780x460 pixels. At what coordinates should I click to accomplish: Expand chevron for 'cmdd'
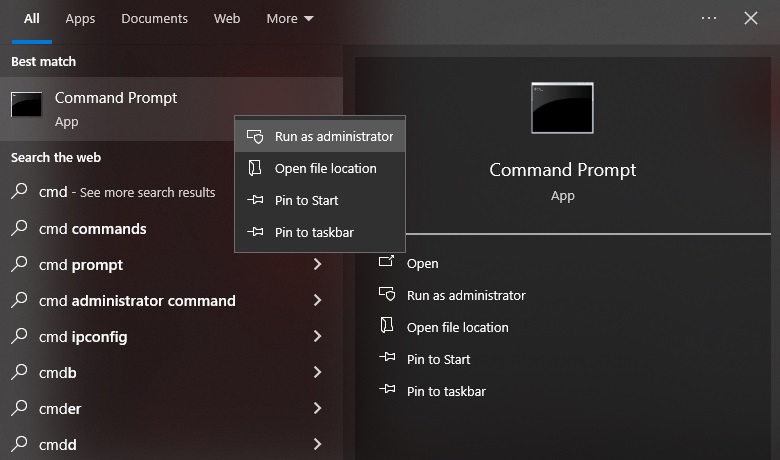[317, 444]
